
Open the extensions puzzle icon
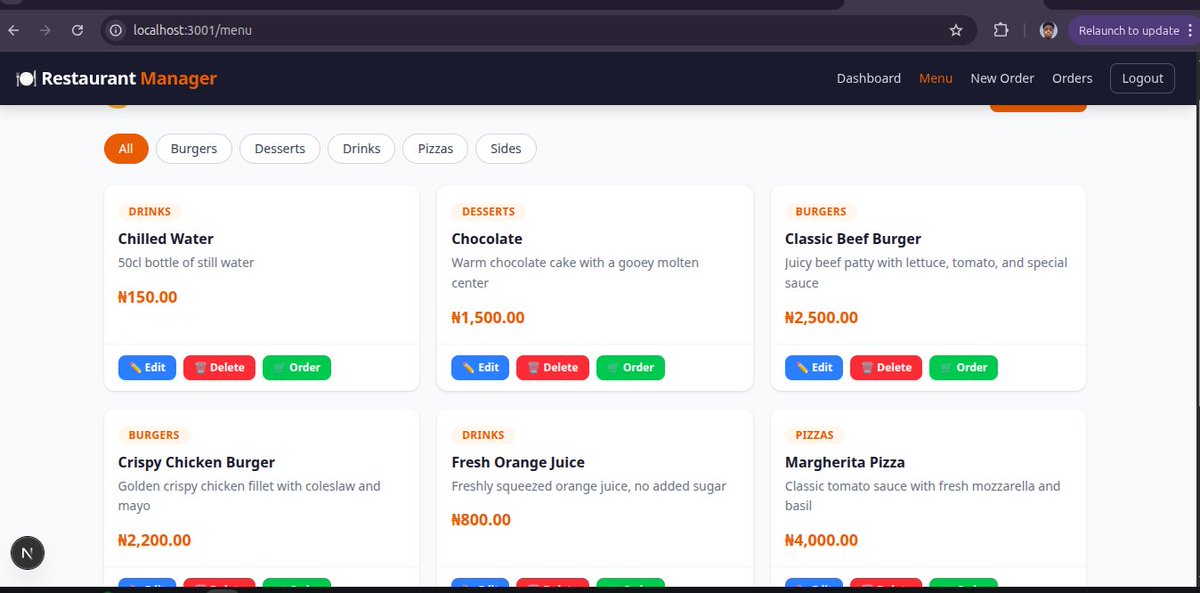[1001, 31]
